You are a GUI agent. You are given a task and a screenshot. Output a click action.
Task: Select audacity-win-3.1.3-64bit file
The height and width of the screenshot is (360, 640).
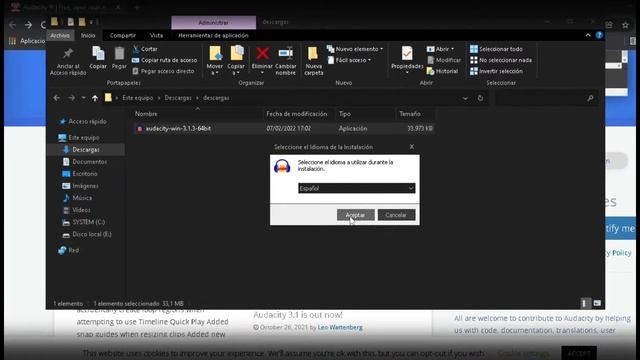click(284, 129)
